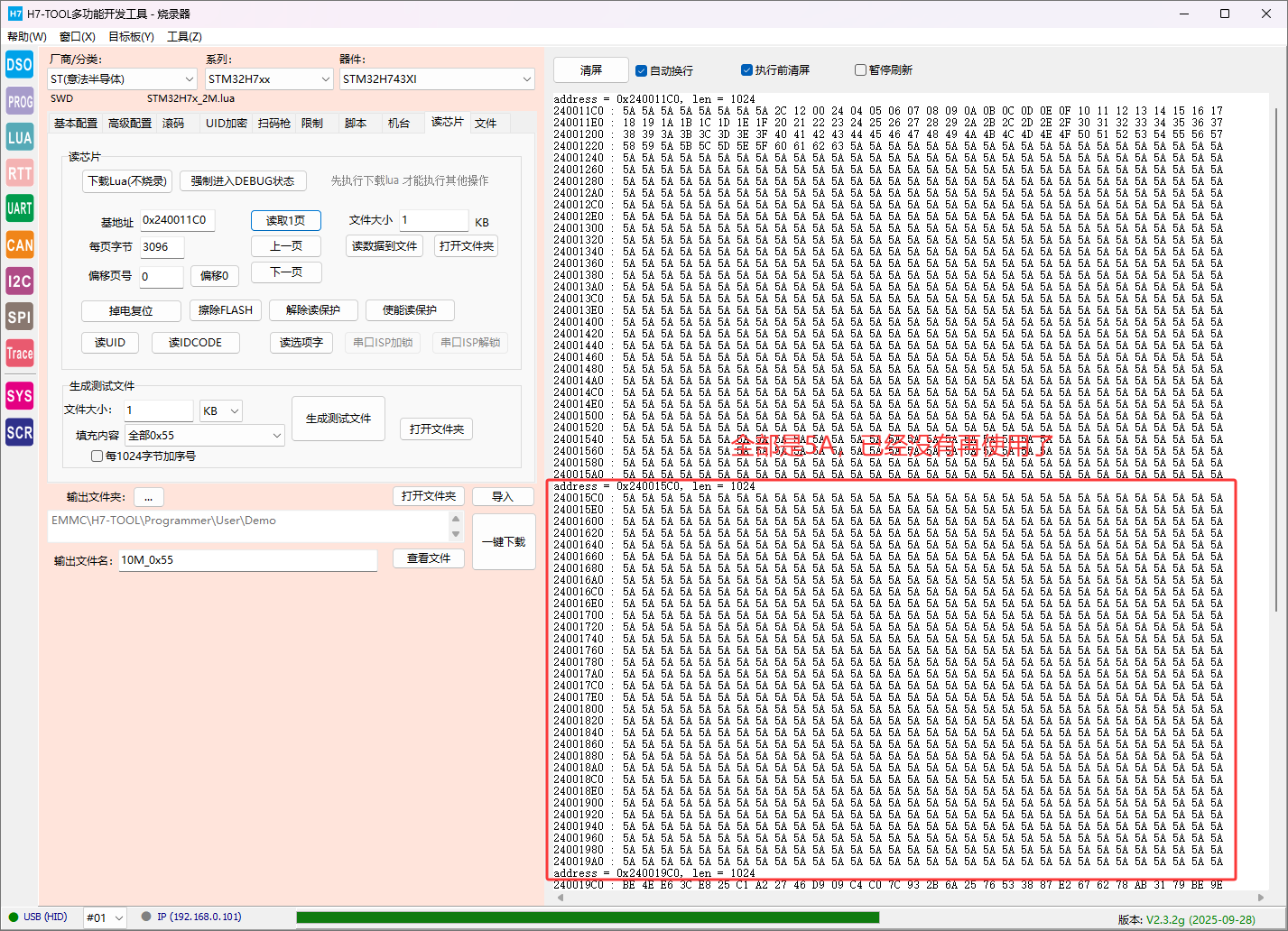Screen dimensions: 1288x931
Task: Open the CAN sidebar icon
Action: [19, 244]
